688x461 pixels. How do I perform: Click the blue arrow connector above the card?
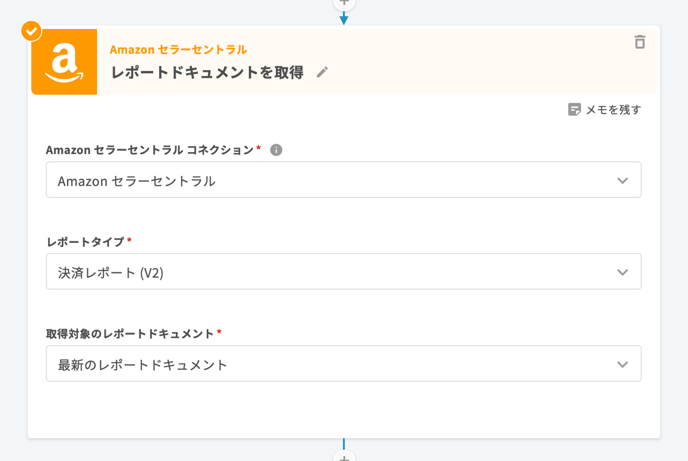pyautogui.click(x=344, y=18)
